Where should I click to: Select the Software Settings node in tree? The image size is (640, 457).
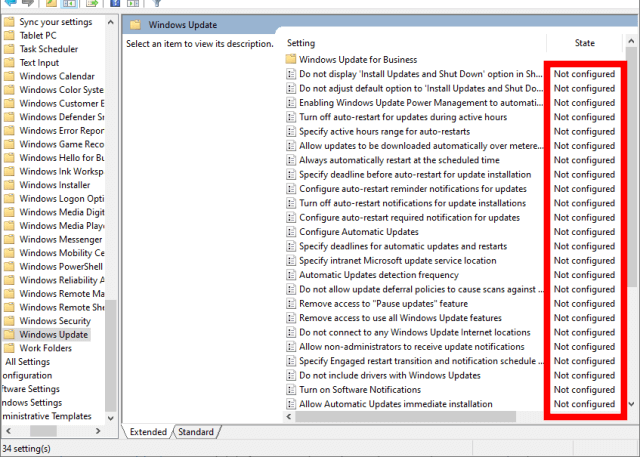pos(31,389)
